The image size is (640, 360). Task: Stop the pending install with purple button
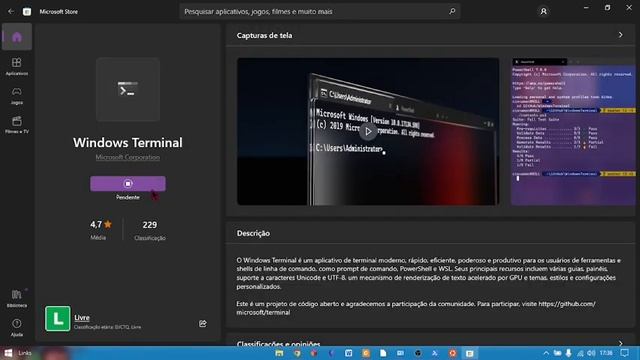pyautogui.click(x=128, y=184)
